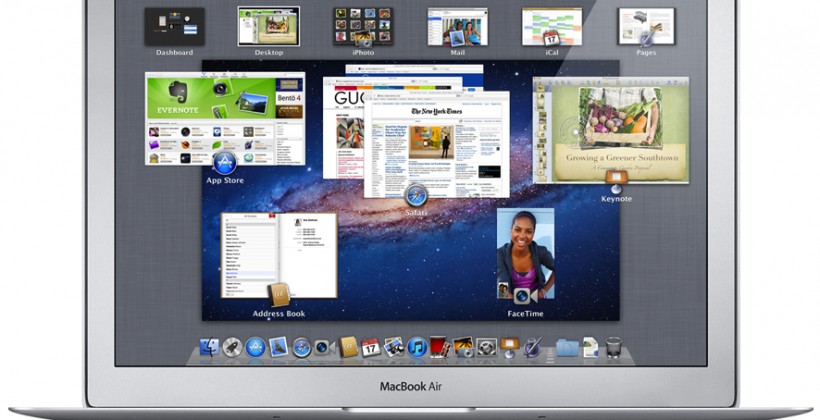Open iCal calendar icon in Dock
Viewport: 820px width, 420px height.
point(371,347)
